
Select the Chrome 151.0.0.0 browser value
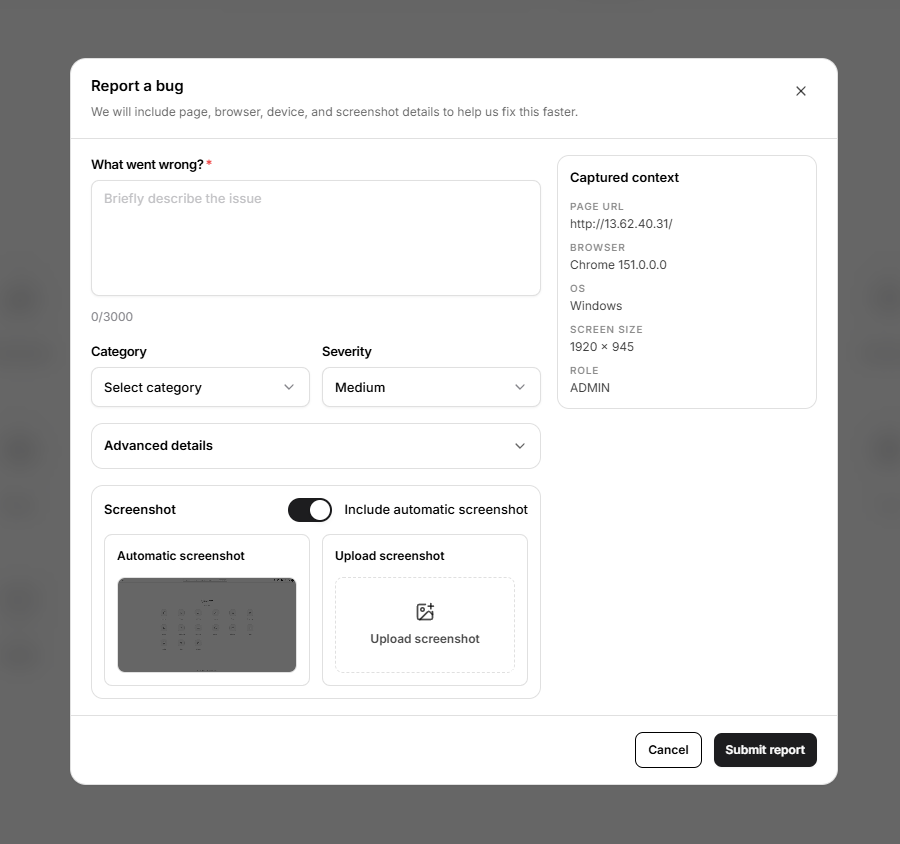pos(618,265)
